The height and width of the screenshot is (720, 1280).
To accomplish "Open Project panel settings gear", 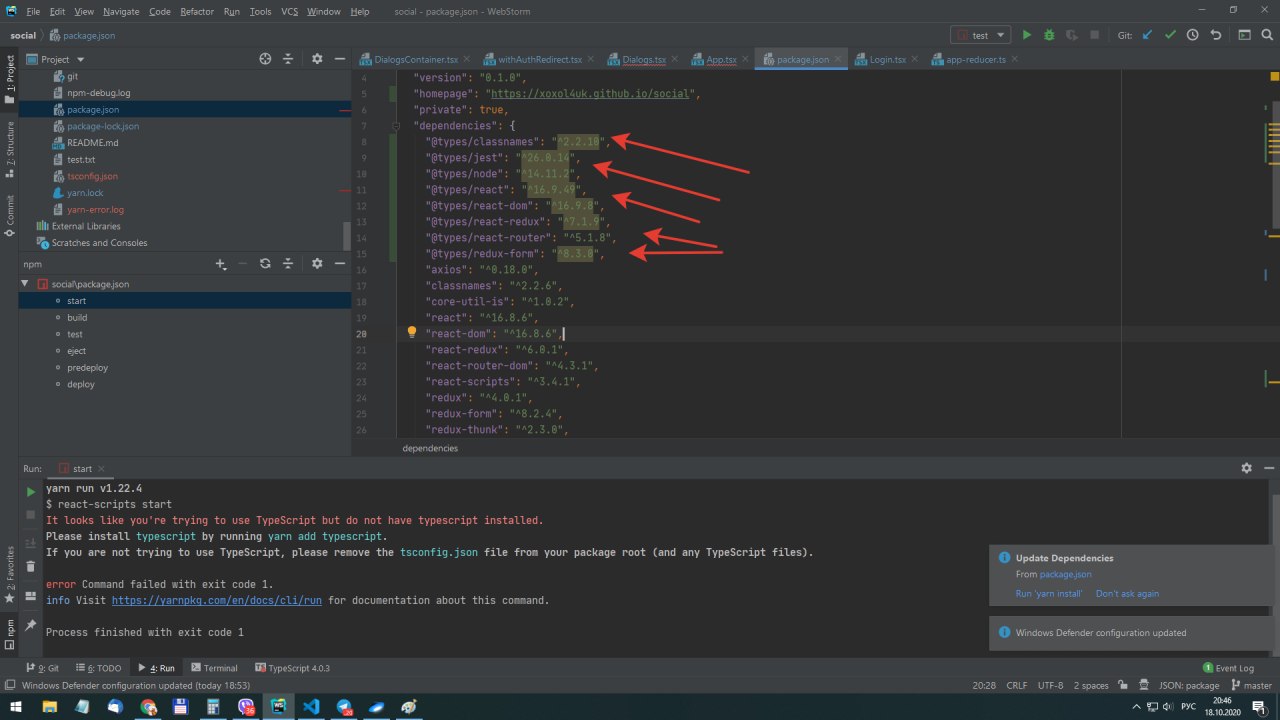I will coord(317,59).
